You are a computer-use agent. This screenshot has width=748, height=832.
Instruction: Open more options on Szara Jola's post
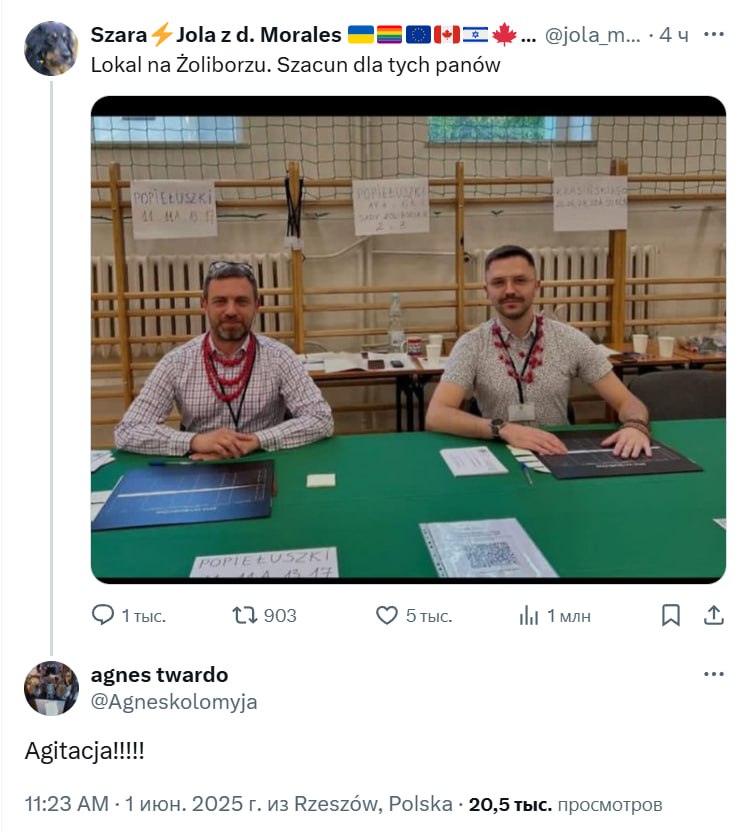click(714, 34)
